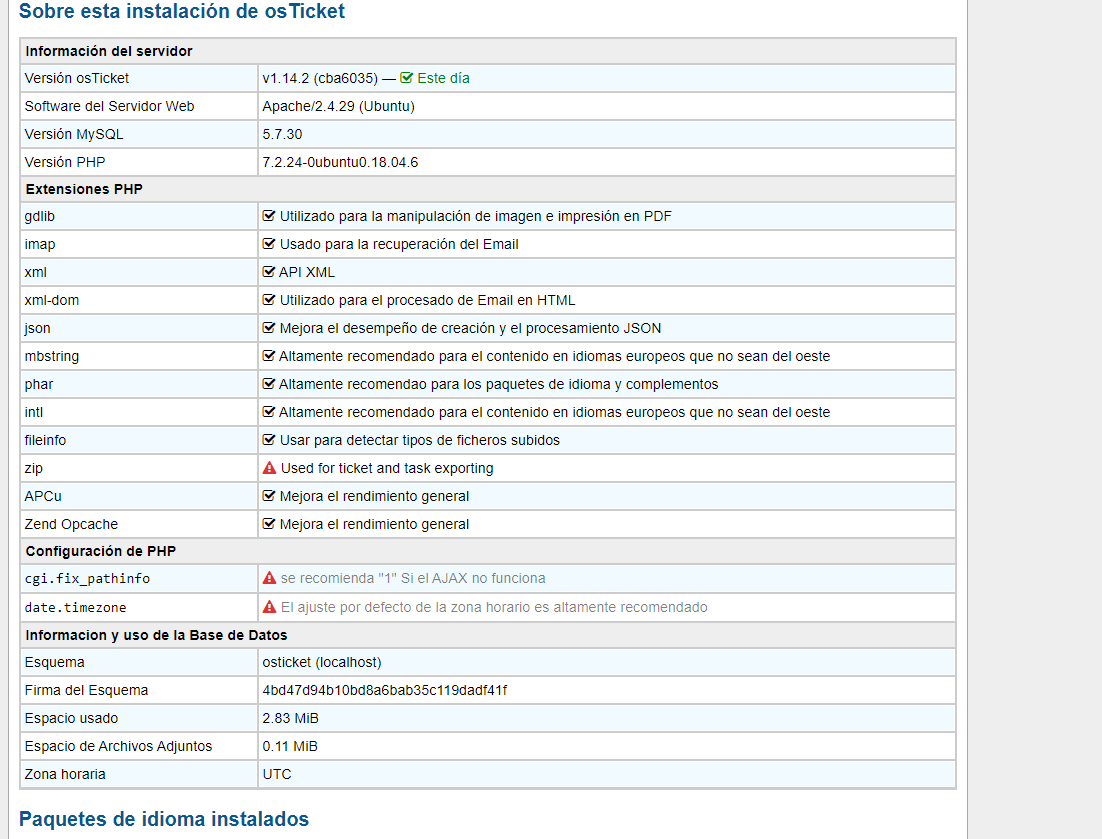
Task: Click the green check icon beside Este día
Action: tap(406, 78)
